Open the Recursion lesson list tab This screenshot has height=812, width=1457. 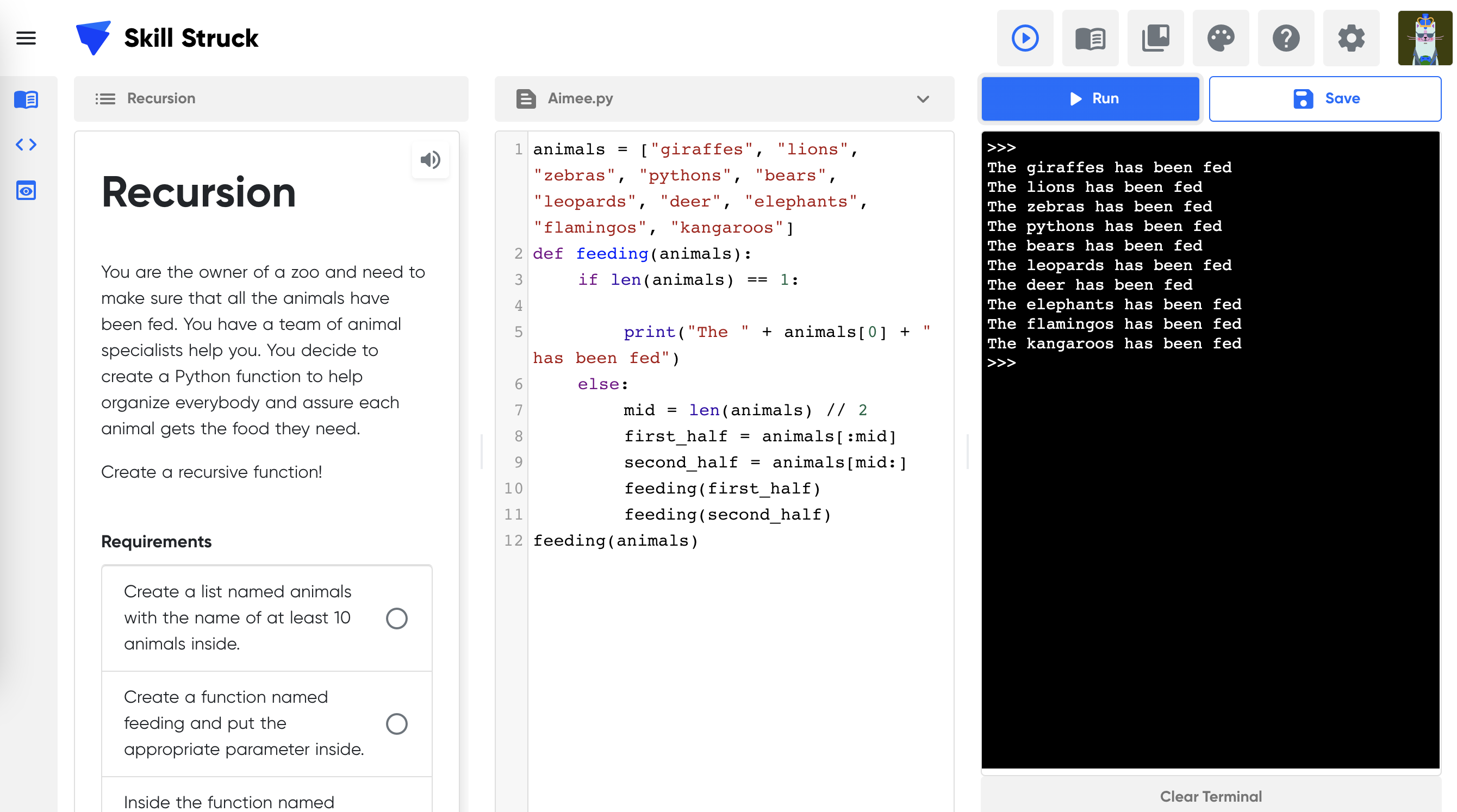271,99
